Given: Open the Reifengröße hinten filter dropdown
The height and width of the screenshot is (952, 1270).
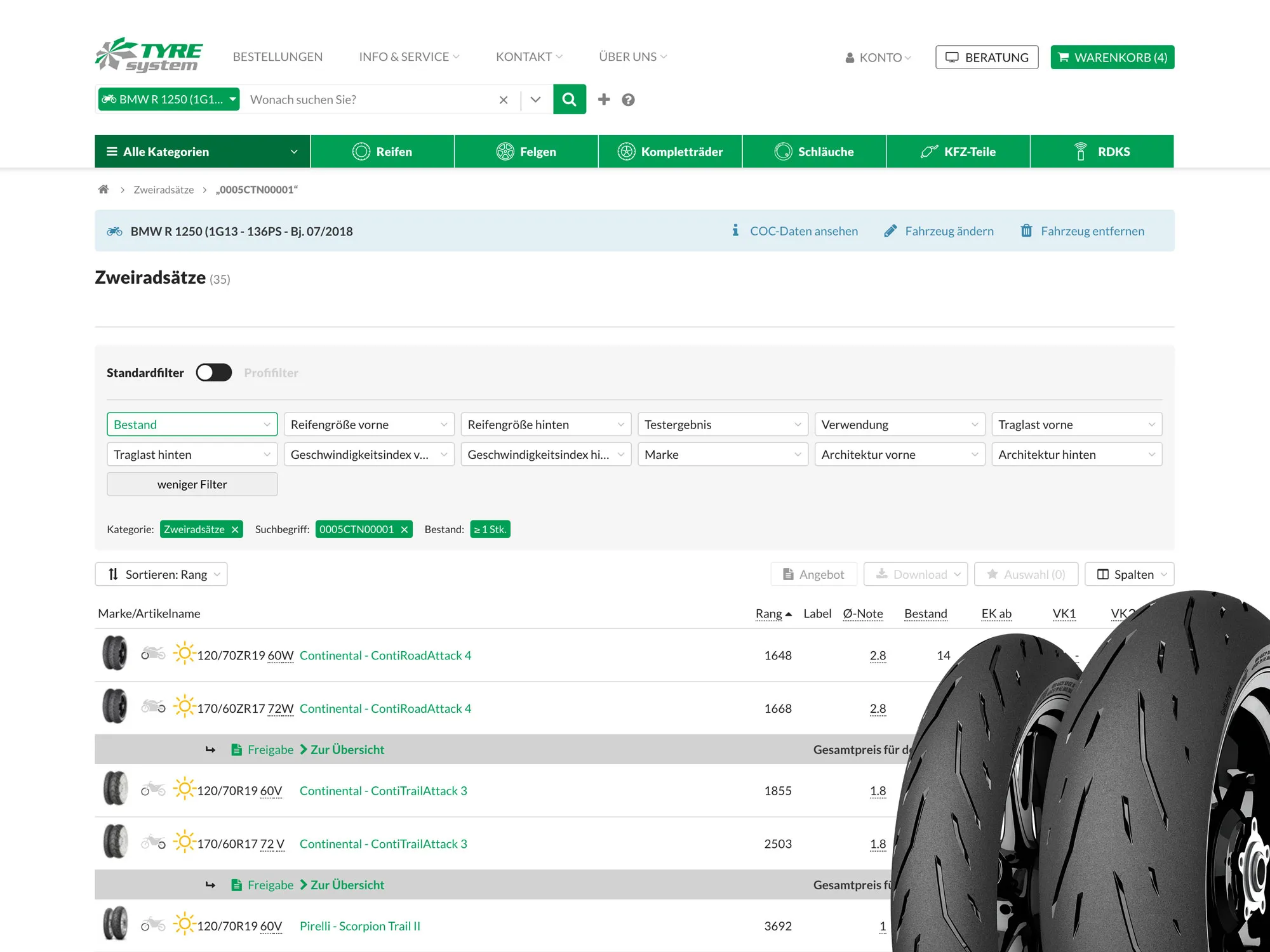Looking at the screenshot, I should 546,425.
